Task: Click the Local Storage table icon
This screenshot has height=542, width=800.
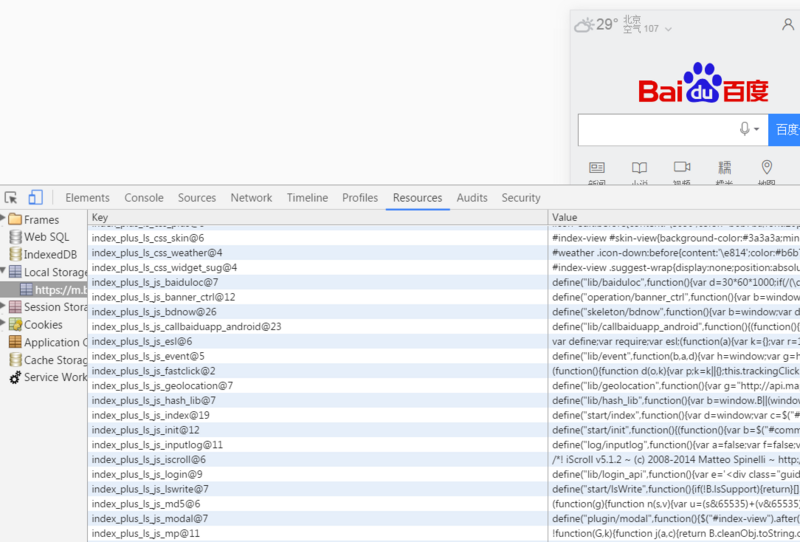Action: point(15,272)
